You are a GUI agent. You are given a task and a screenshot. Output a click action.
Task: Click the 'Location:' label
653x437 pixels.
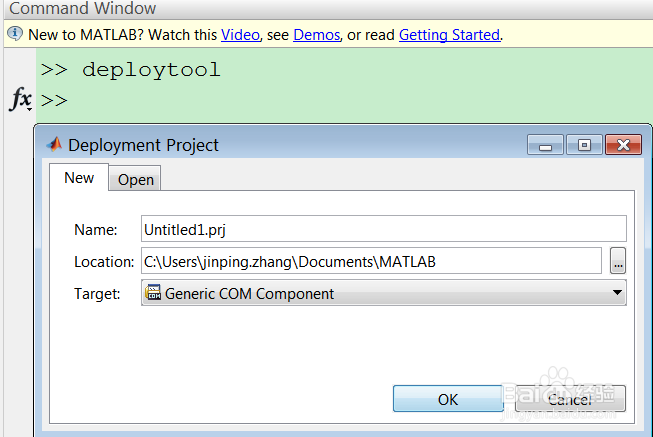(x=104, y=262)
